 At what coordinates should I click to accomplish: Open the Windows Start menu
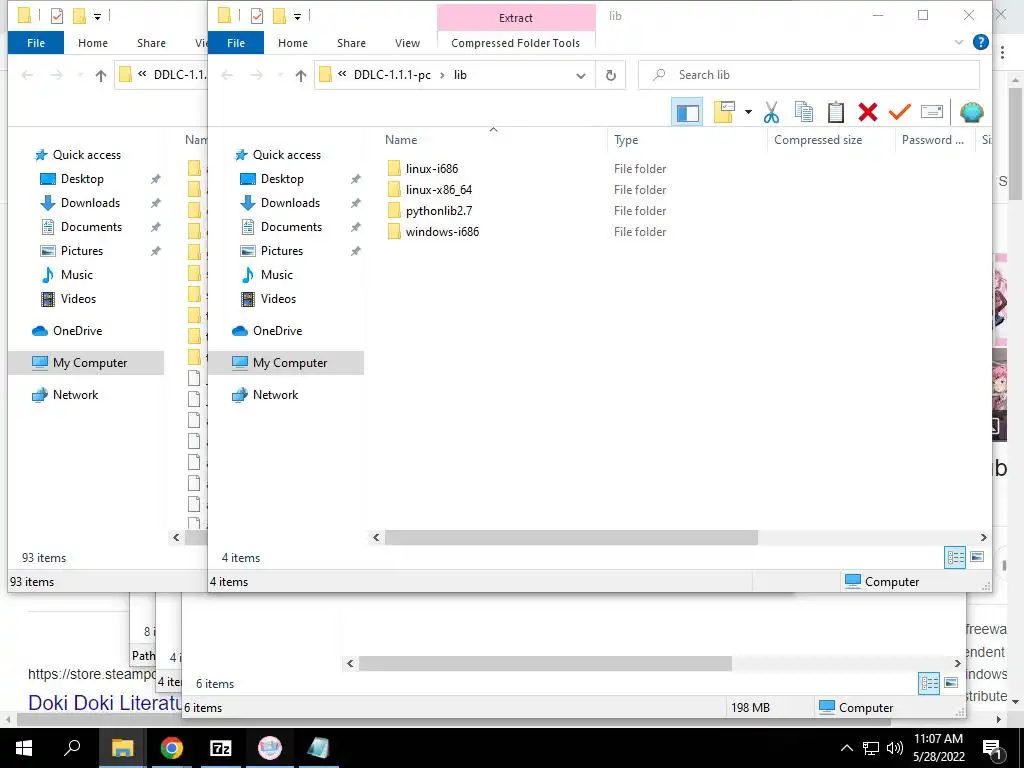click(x=24, y=748)
